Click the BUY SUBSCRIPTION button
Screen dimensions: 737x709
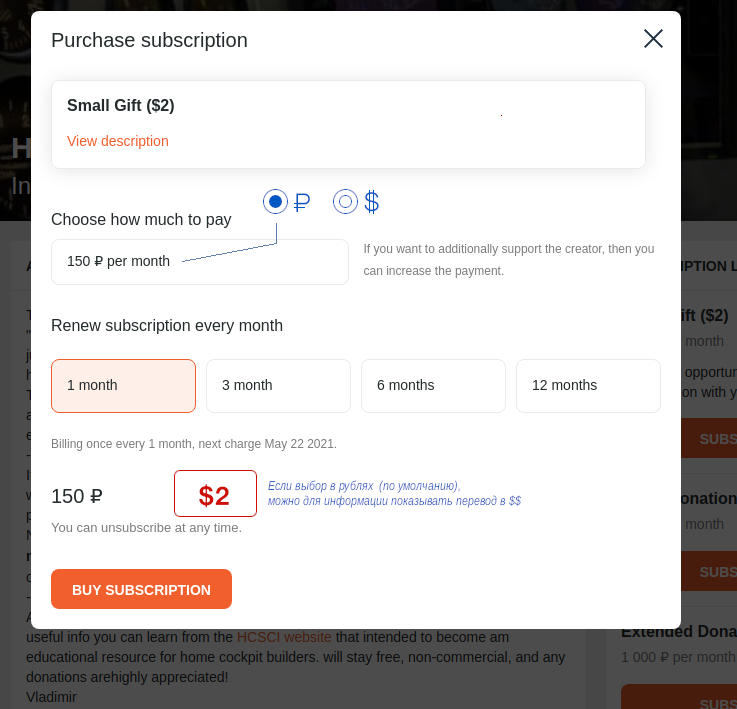pyautogui.click(x=141, y=589)
